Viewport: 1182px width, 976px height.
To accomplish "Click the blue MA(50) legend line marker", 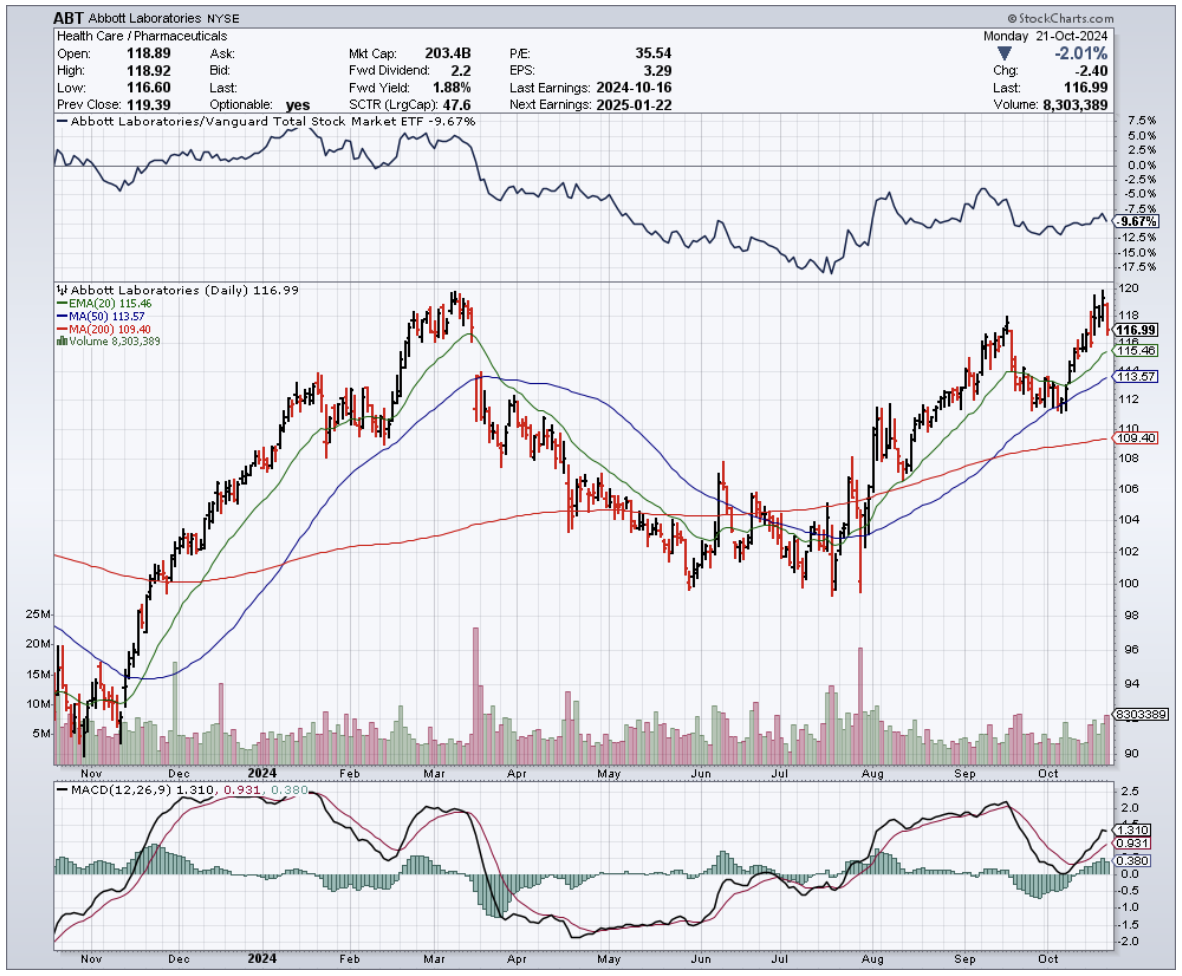I will coord(61,315).
